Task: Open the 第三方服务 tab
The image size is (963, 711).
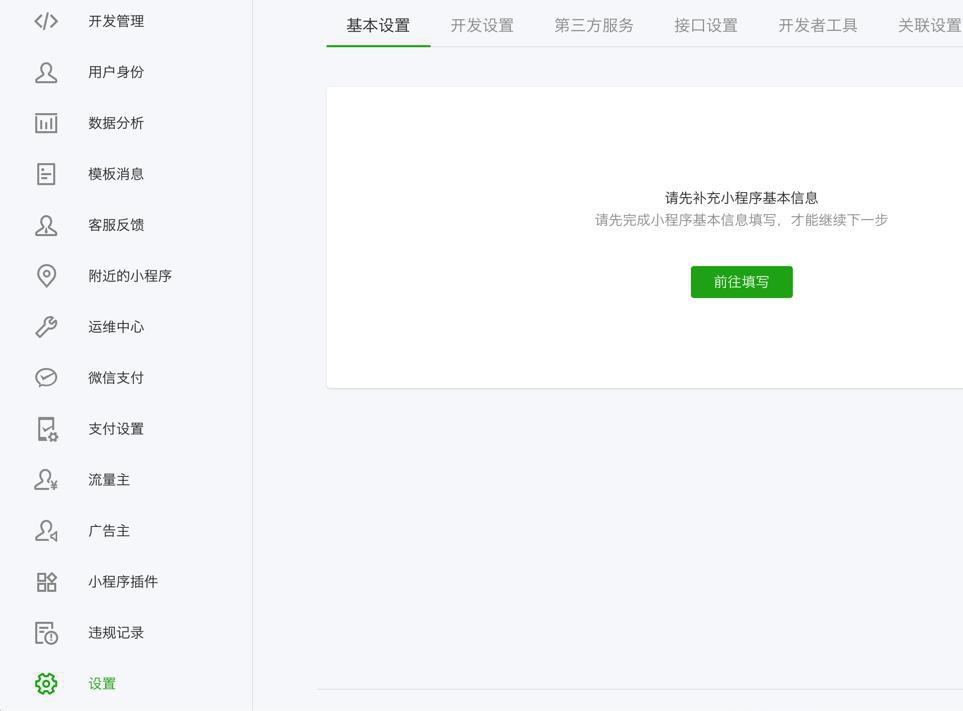Action: click(594, 26)
